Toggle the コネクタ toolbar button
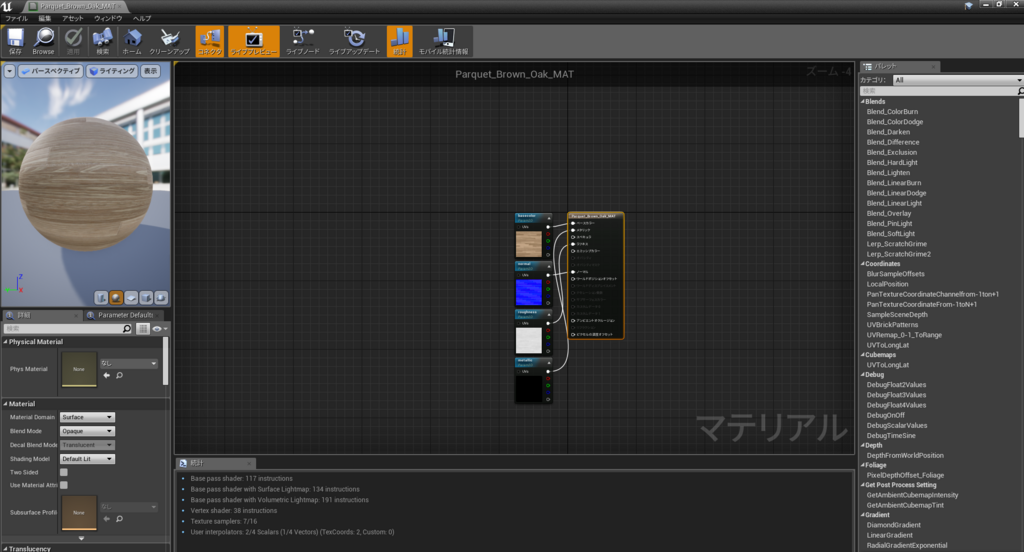The width and height of the screenshot is (1024, 552). tap(210, 41)
